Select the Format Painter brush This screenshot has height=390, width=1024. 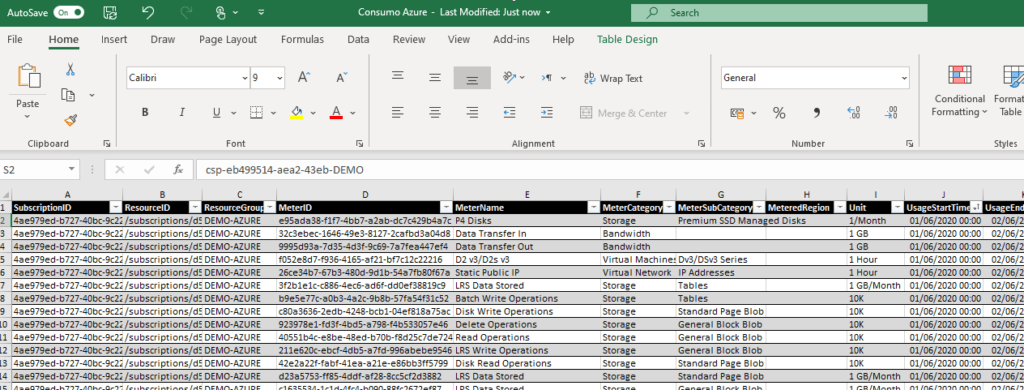[x=71, y=120]
